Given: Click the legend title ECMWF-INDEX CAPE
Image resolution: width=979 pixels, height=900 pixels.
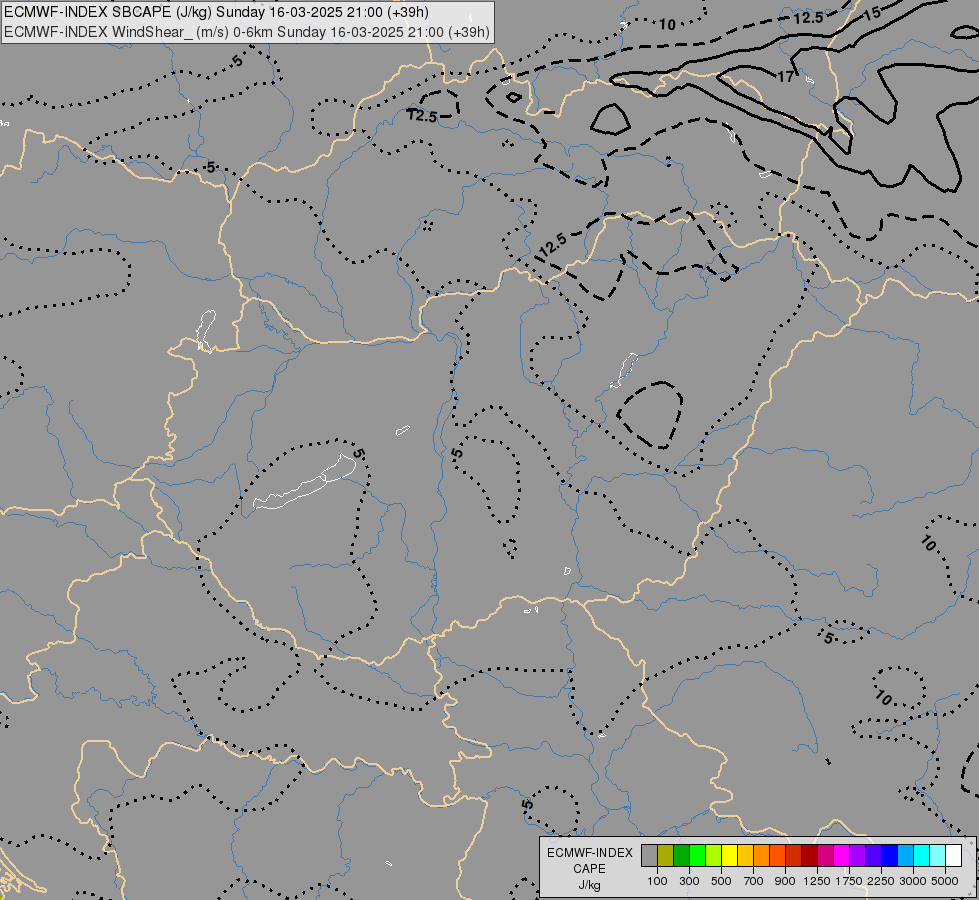Looking at the screenshot, I should 589,861.
